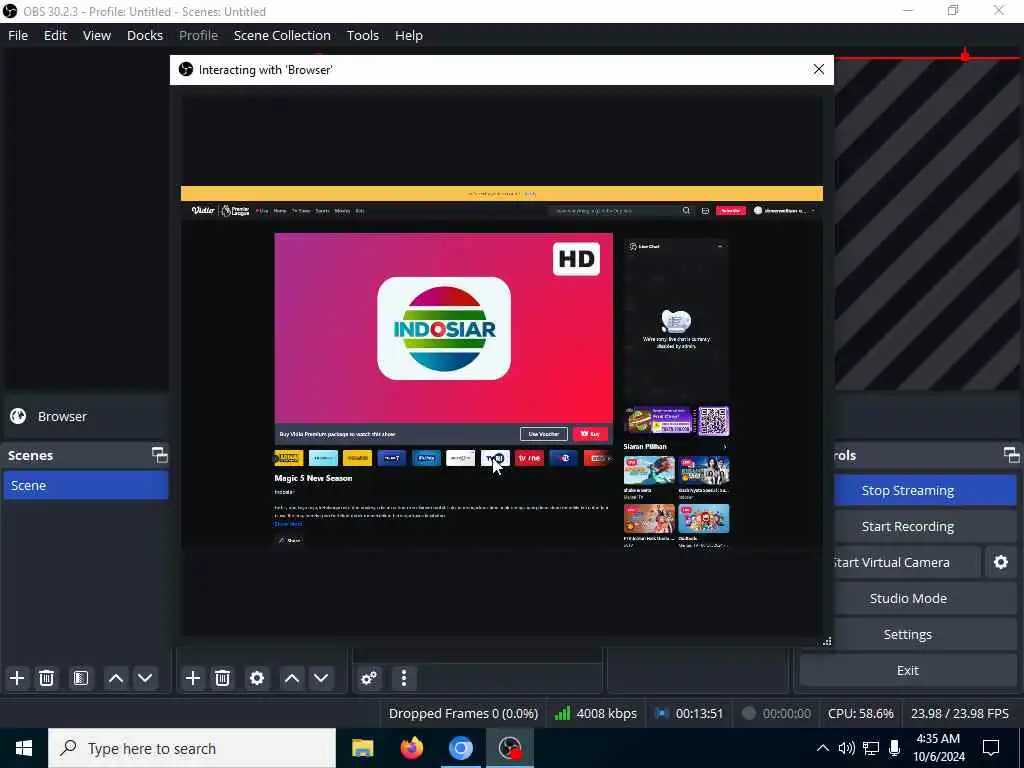Select the Scene item in Scenes list
The height and width of the screenshot is (768, 1024).
(86, 486)
